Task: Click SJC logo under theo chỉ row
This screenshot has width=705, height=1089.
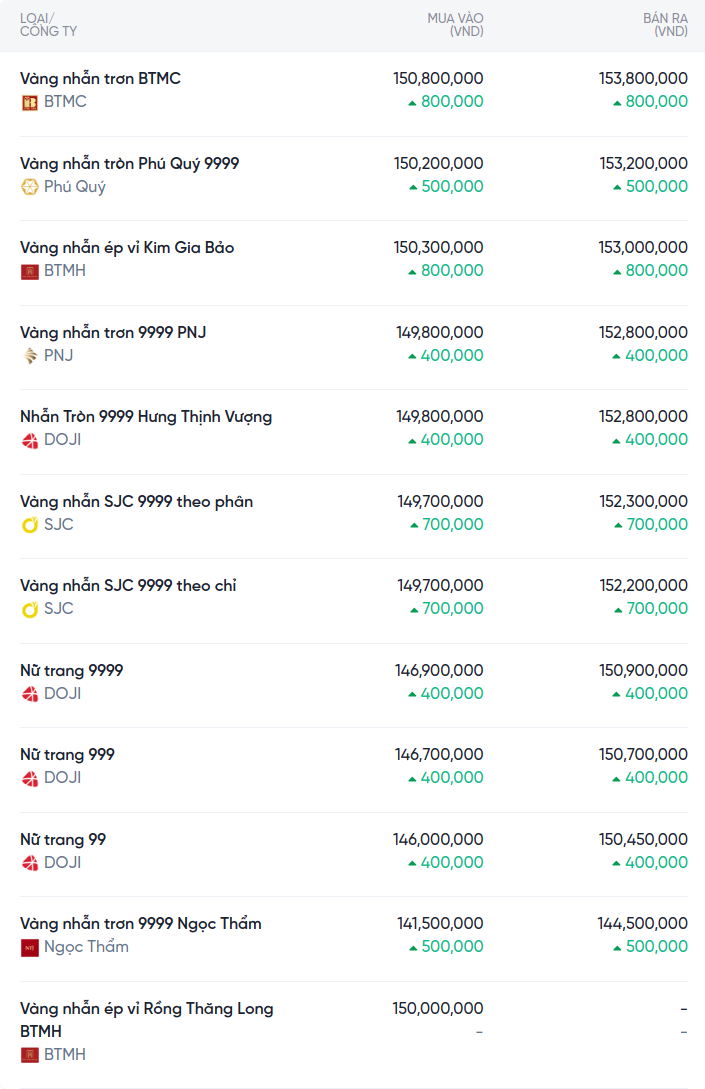Action: click(x=30, y=609)
